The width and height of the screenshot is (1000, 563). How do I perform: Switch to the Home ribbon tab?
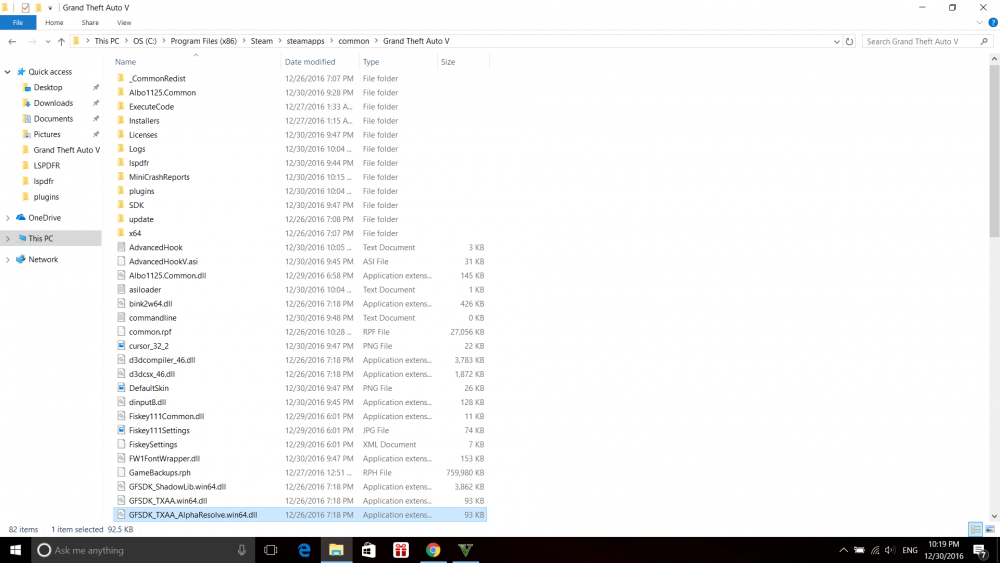(x=54, y=22)
